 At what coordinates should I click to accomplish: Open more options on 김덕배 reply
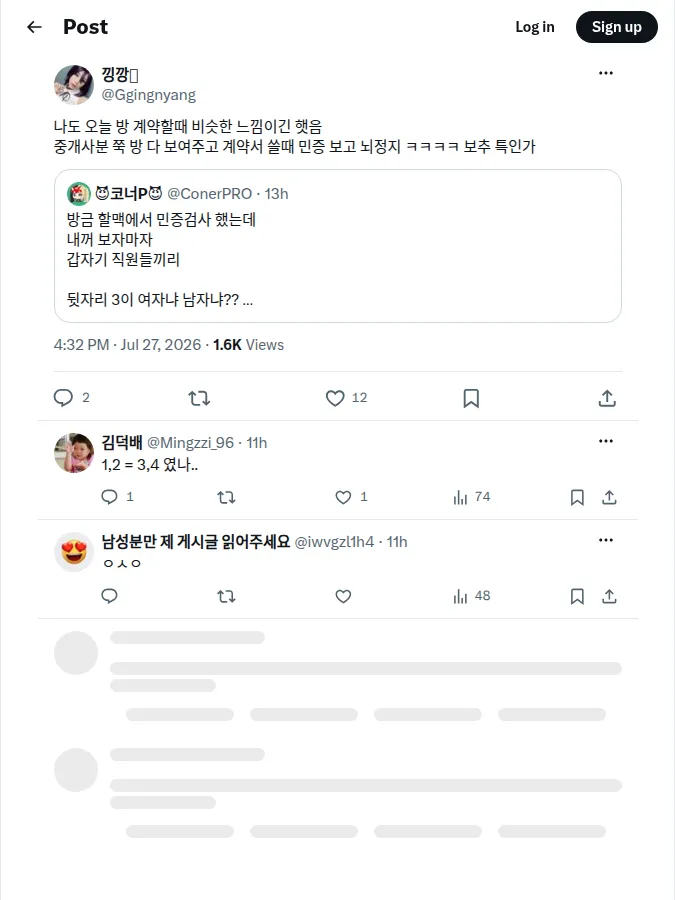606,441
